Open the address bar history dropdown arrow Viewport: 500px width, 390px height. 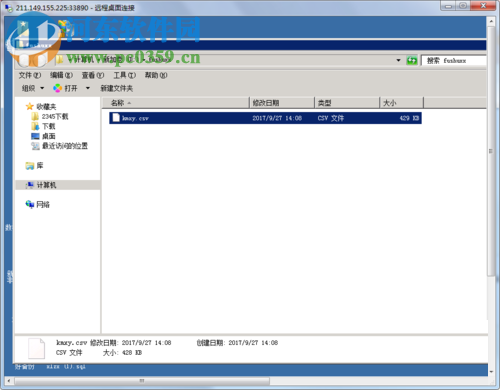click(398, 60)
